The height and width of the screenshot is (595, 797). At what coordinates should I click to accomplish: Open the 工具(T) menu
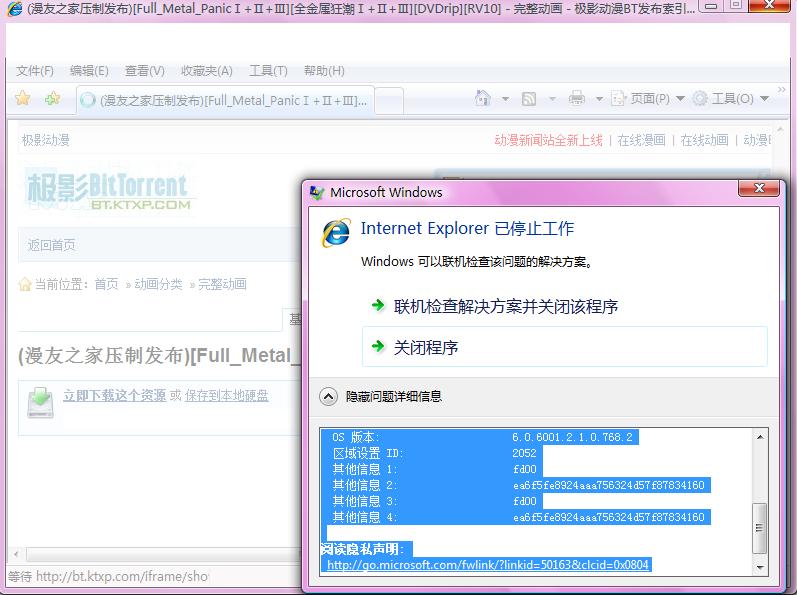(268, 71)
